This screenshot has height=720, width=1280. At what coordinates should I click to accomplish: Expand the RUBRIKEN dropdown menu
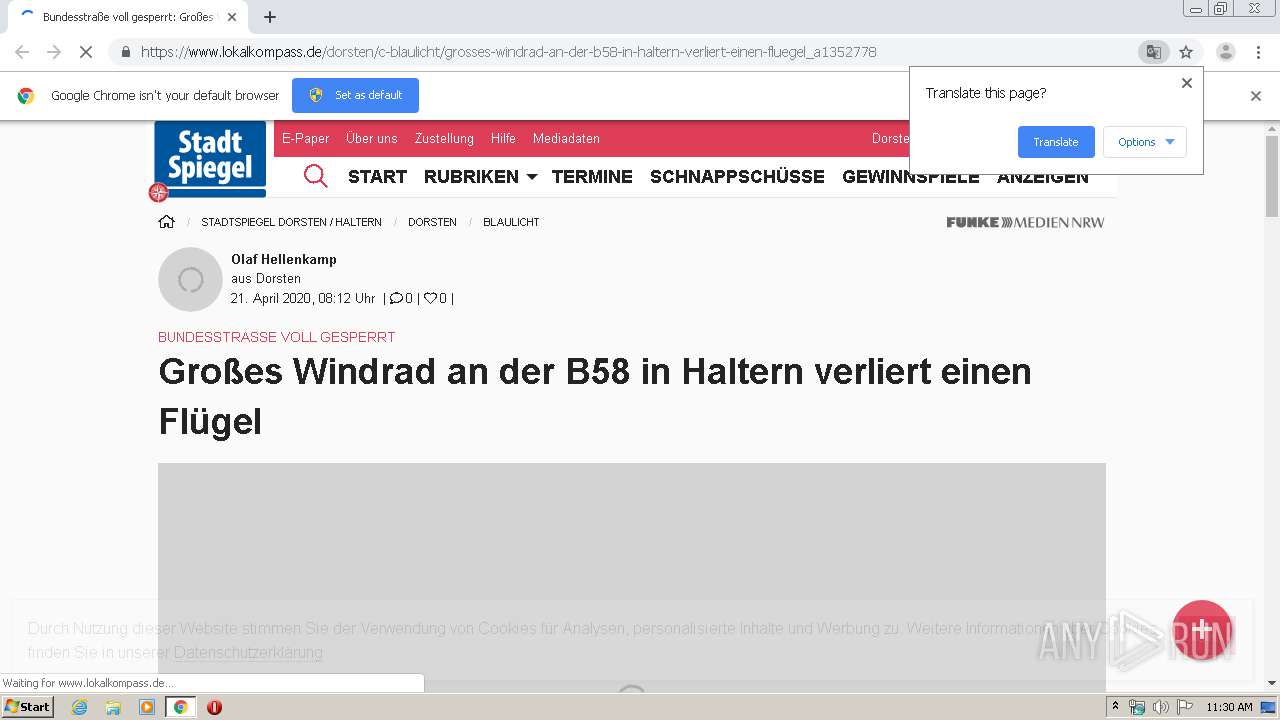tap(480, 176)
